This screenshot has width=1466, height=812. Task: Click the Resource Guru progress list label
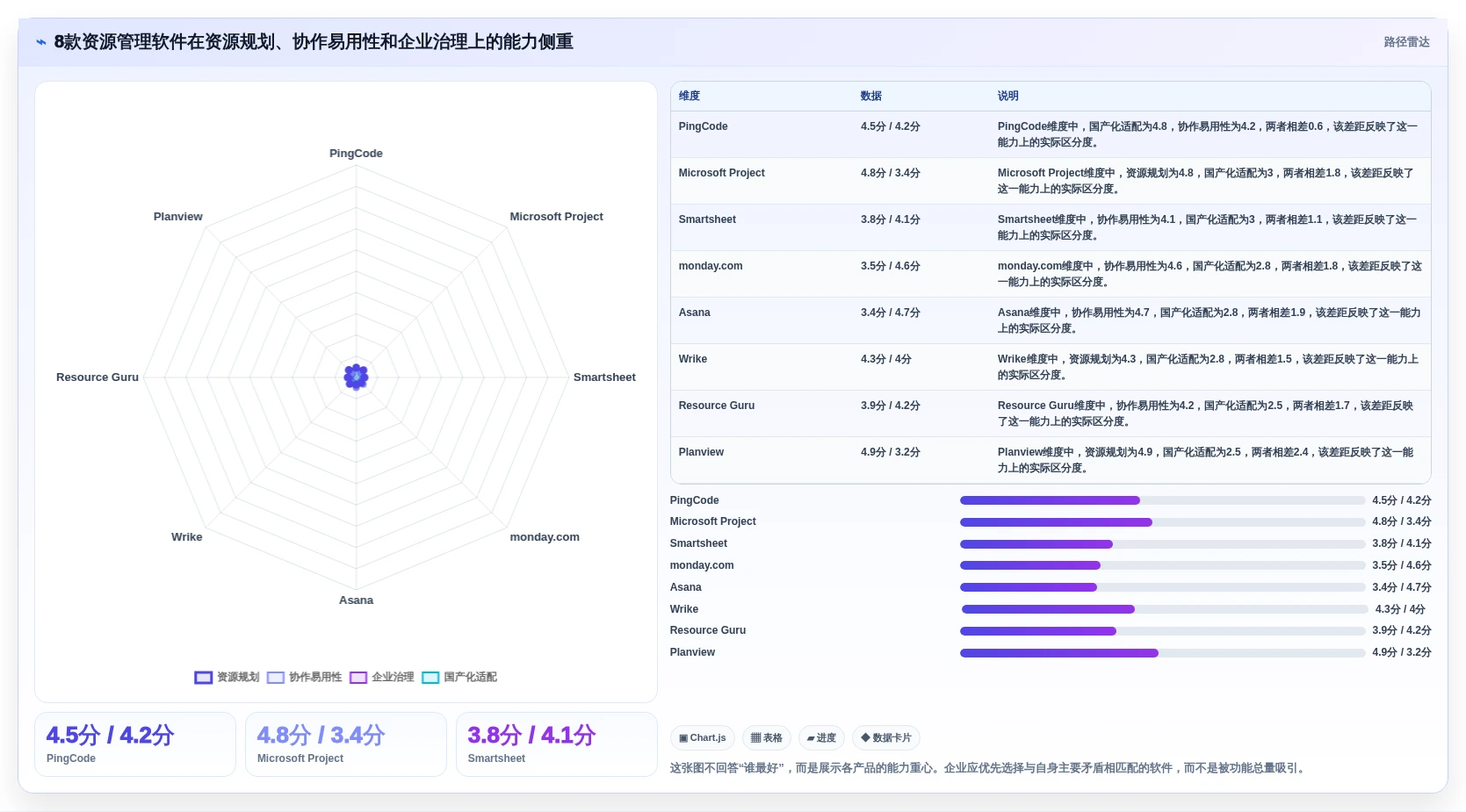click(x=708, y=630)
